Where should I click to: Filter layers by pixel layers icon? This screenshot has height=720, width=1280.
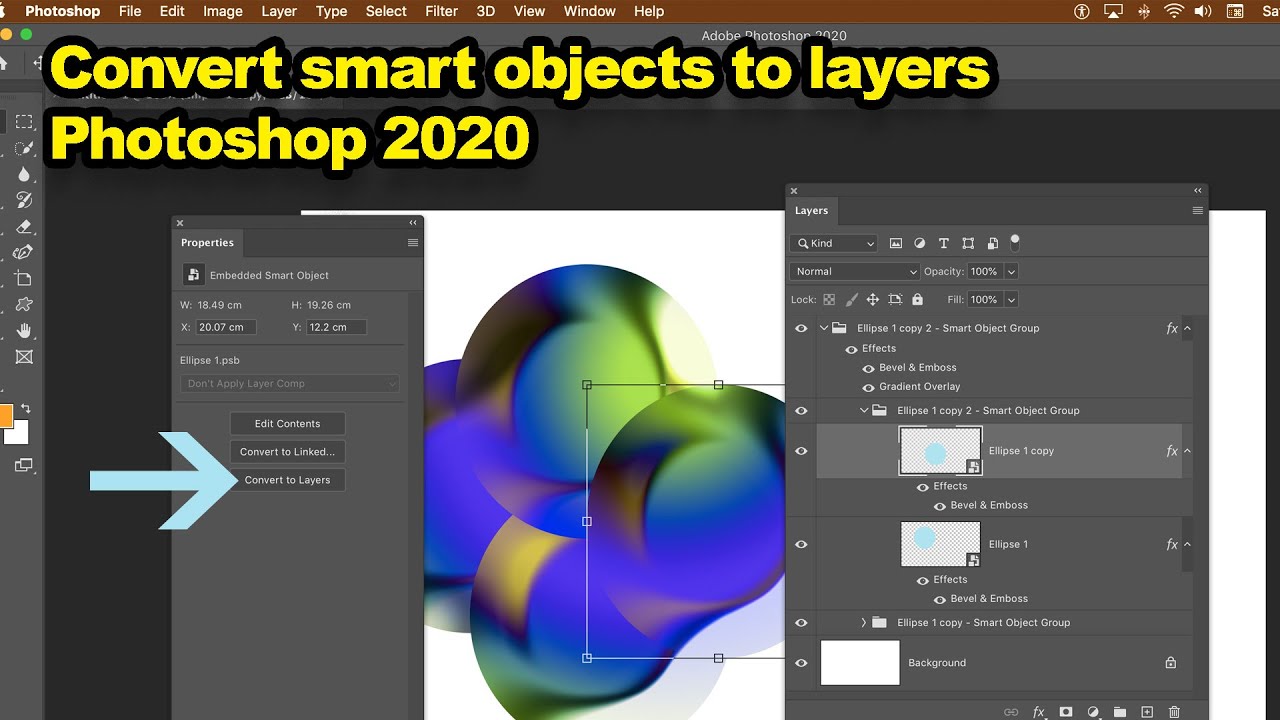[x=896, y=243]
